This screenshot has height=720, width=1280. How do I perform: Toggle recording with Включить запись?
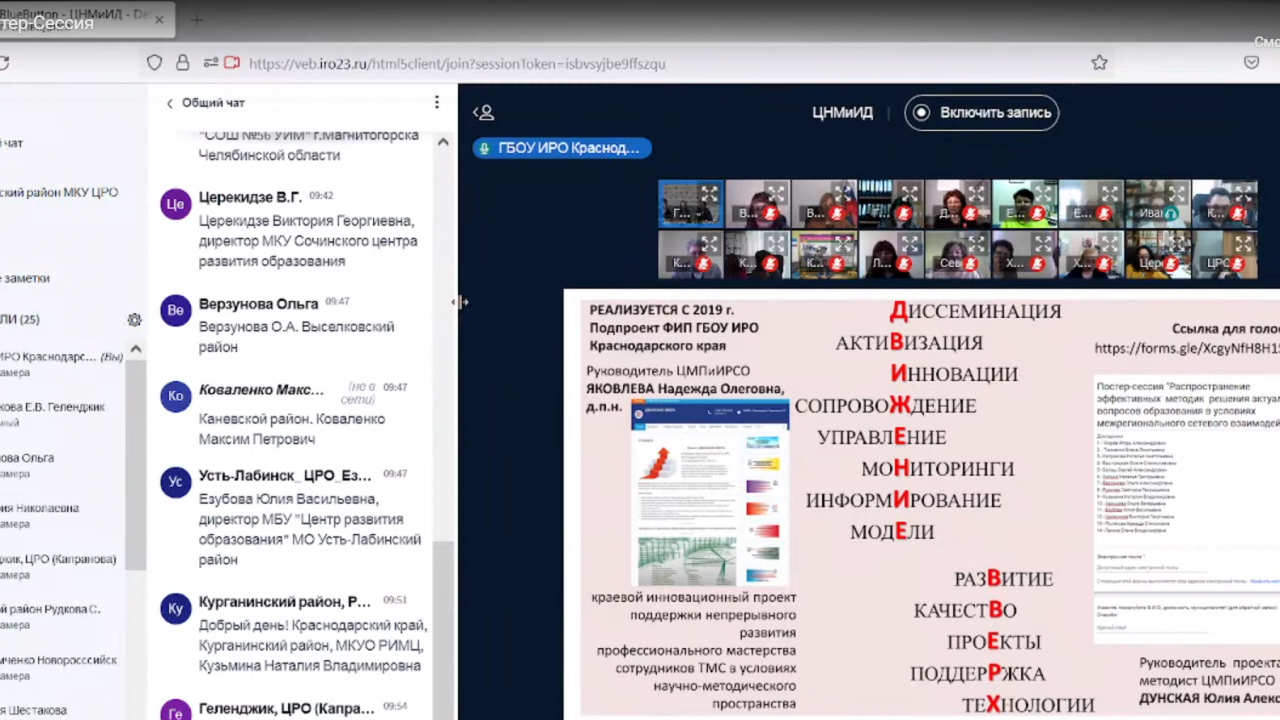tap(981, 113)
